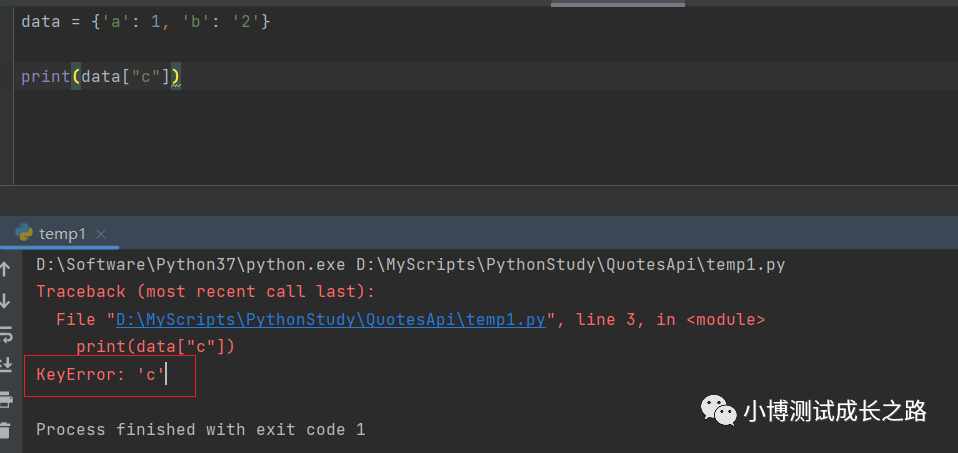Enable scroll to end of console output
The height and width of the screenshot is (453, 958).
pos(5,366)
